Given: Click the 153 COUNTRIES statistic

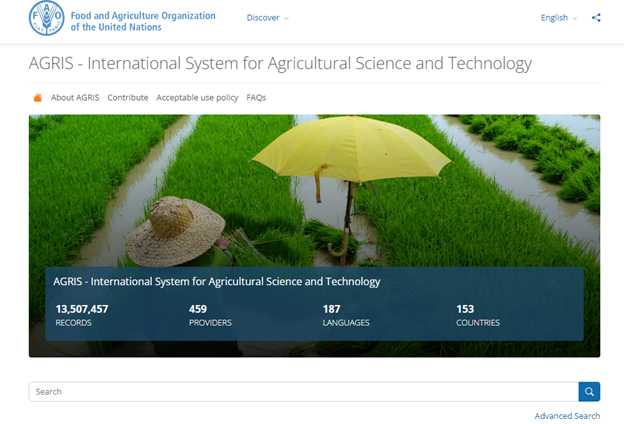Looking at the screenshot, I should 478,315.
